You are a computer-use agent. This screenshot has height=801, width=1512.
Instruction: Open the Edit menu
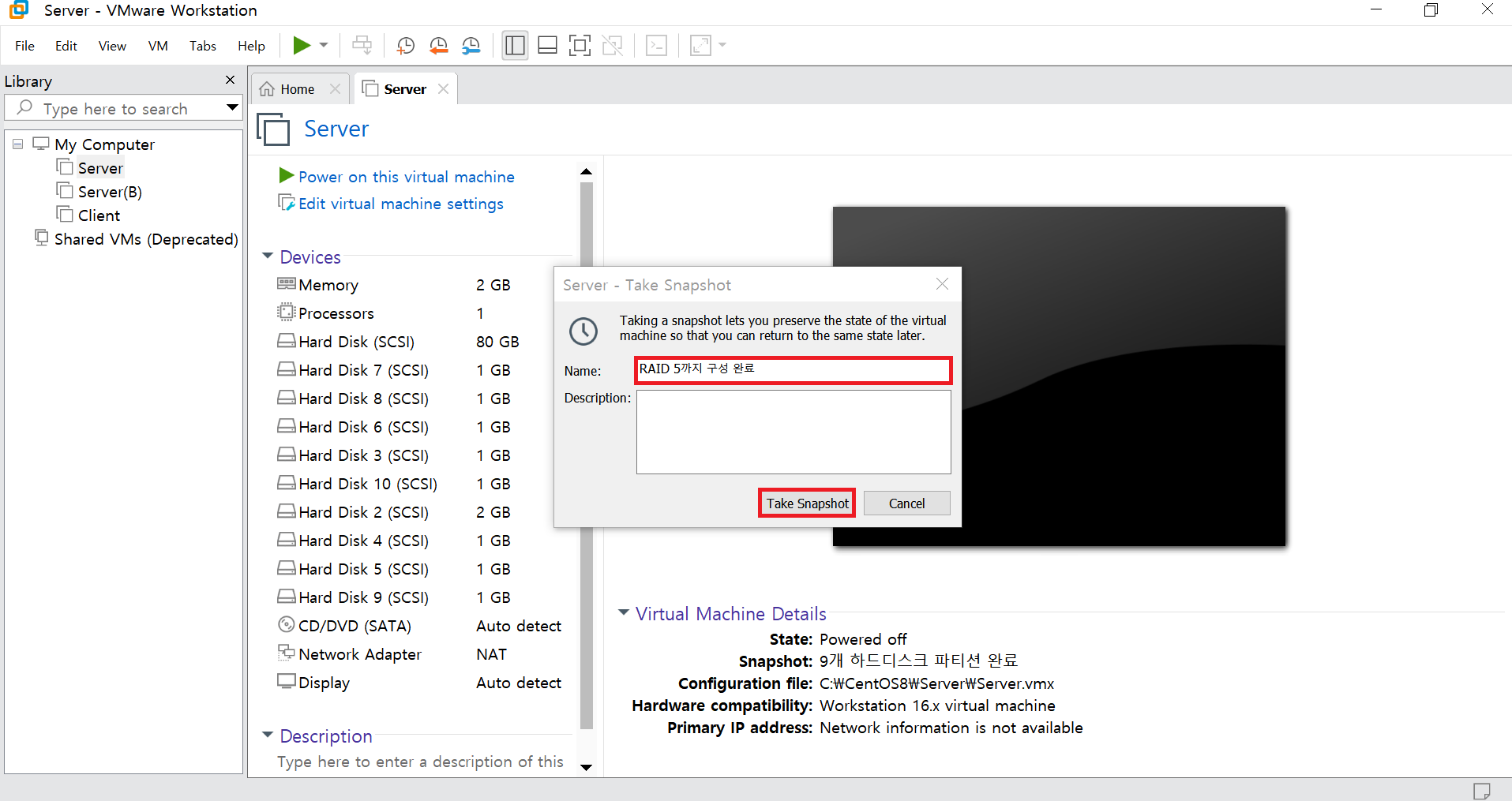click(66, 46)
